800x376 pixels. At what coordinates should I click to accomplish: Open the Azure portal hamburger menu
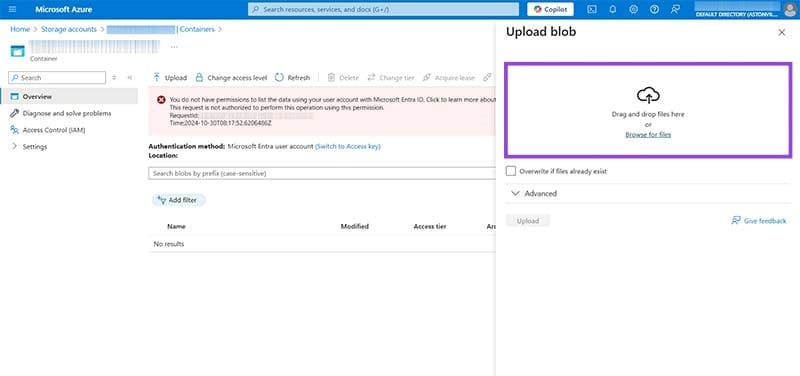coord(13,9)
